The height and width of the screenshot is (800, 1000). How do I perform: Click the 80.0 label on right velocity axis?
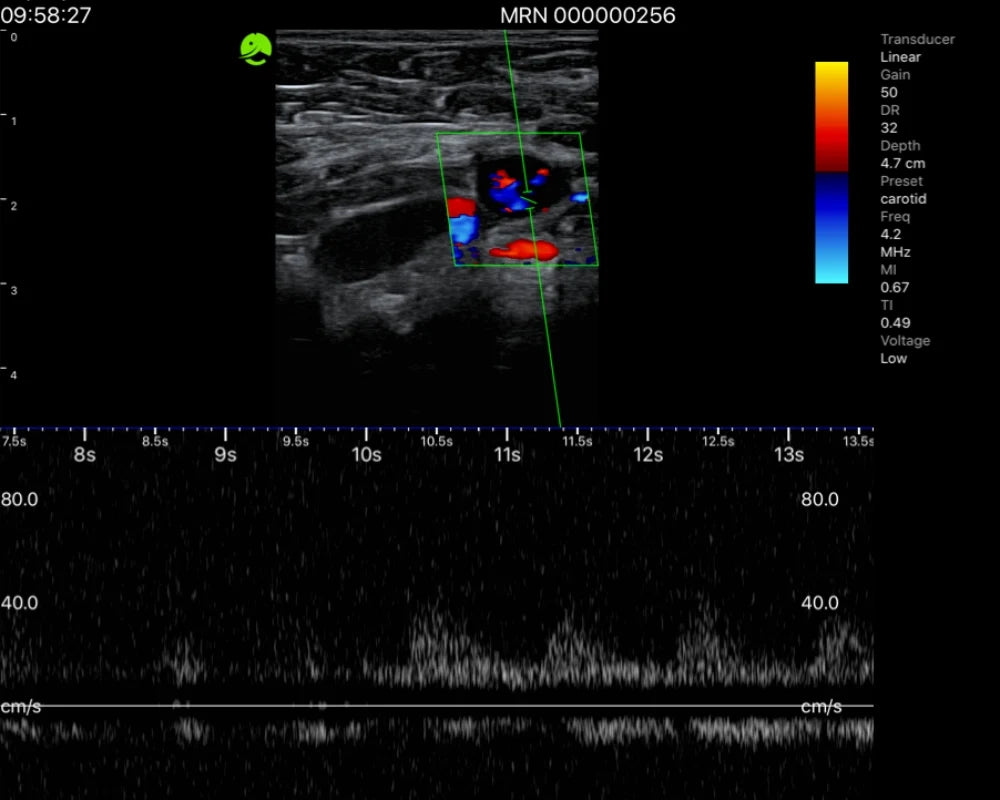pyautogui.click(x=820, y=500)
